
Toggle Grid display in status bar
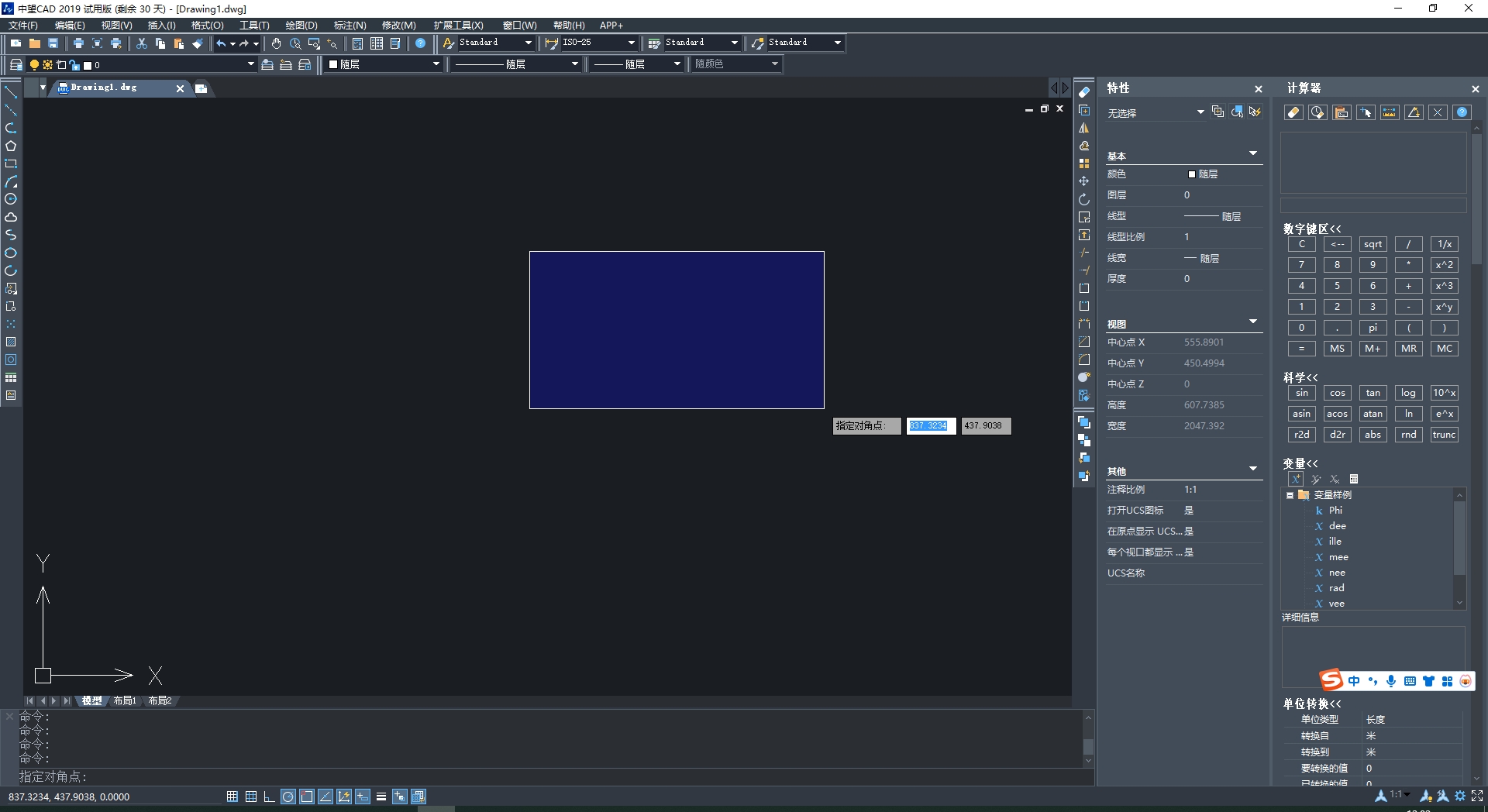pos(251,797)
